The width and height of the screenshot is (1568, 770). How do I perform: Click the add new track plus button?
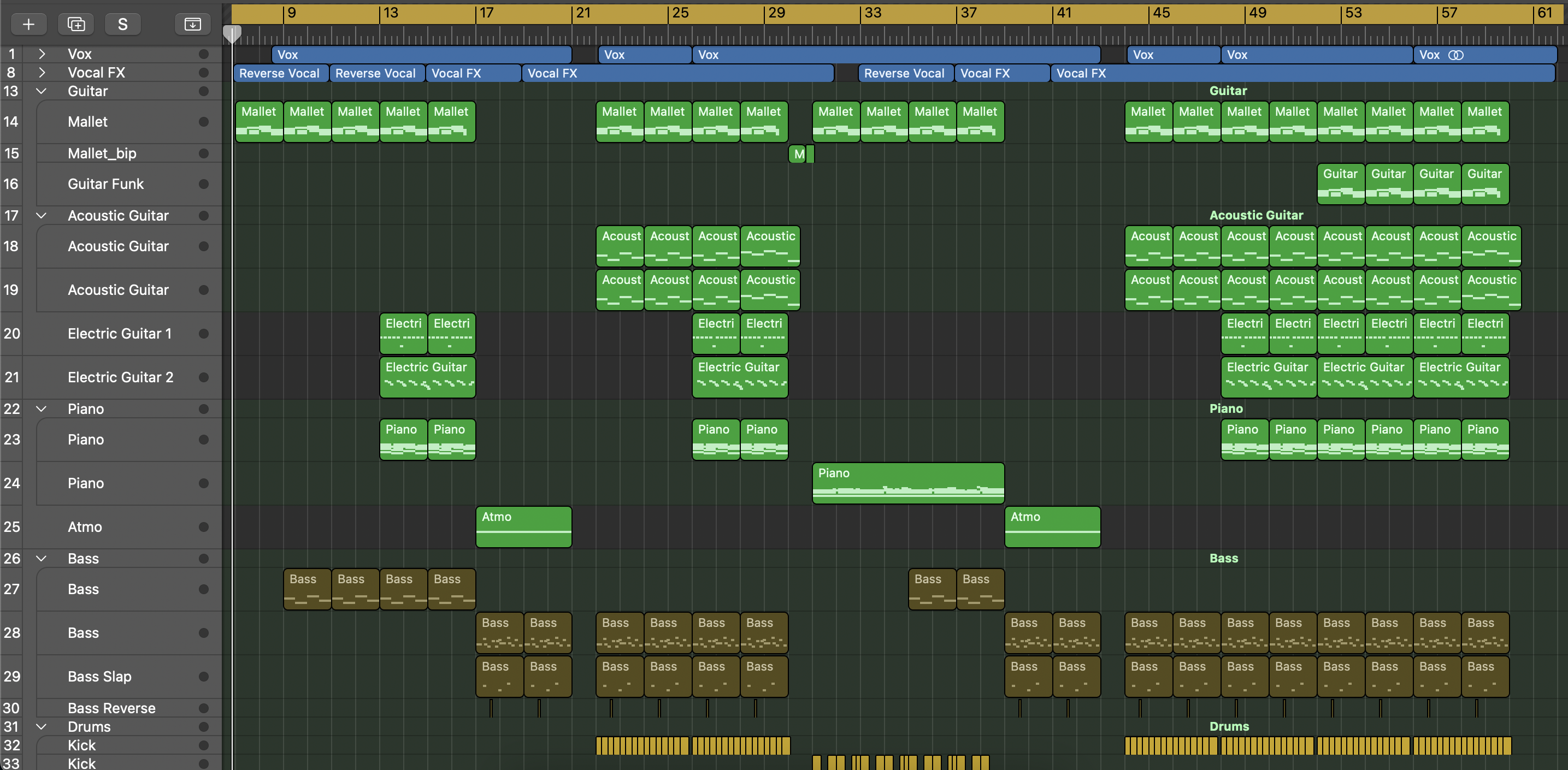28,23
